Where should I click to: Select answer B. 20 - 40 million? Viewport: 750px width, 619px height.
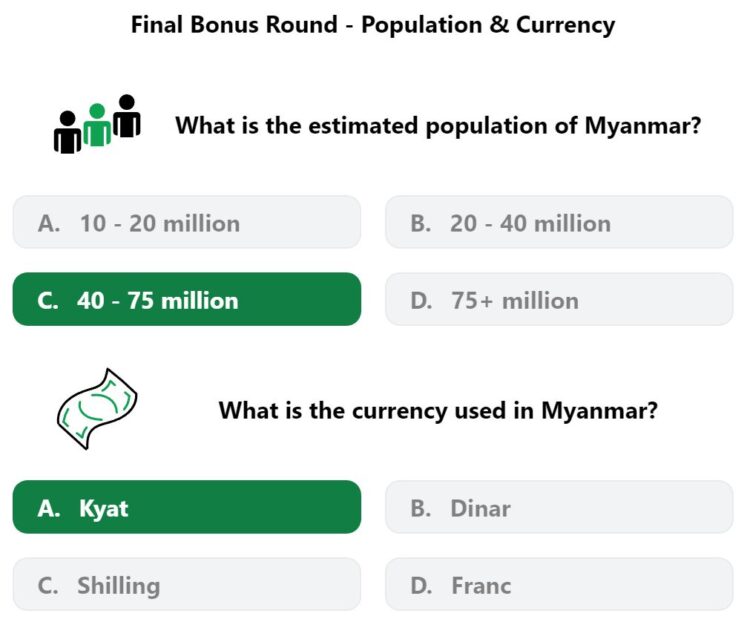[x=559, y=222]
